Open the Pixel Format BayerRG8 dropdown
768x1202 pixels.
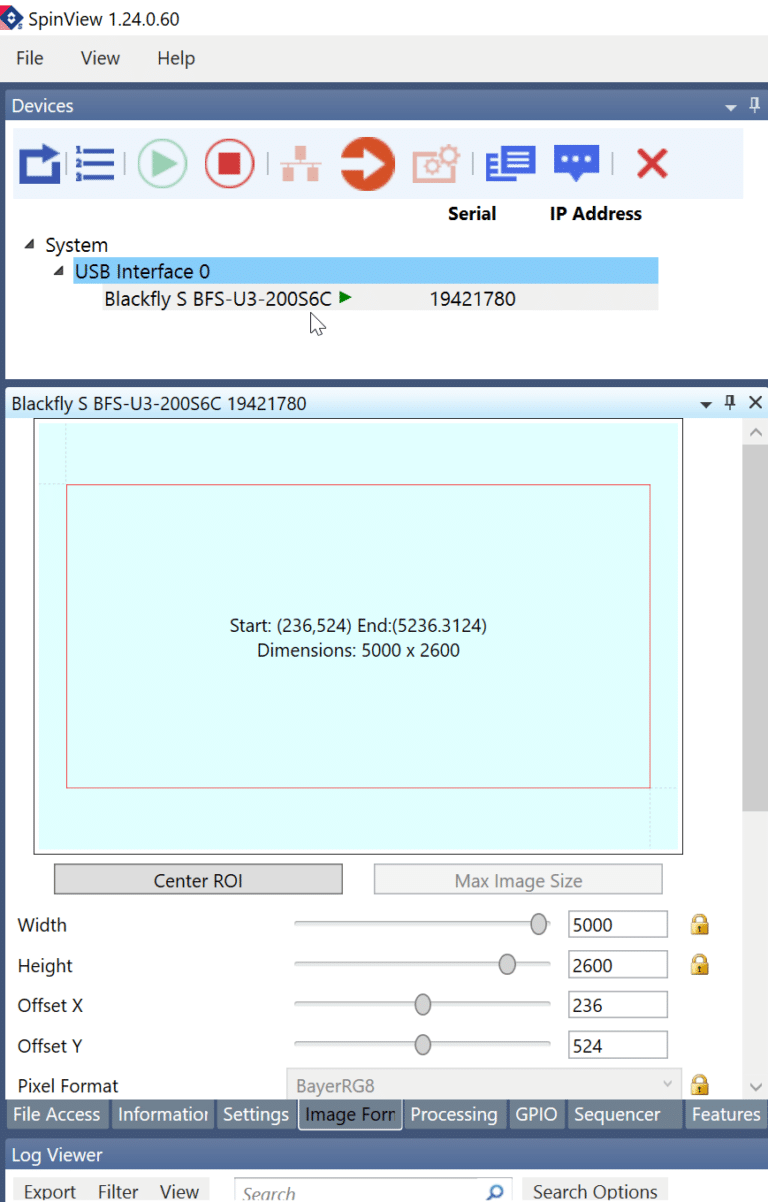[484, 1085]
